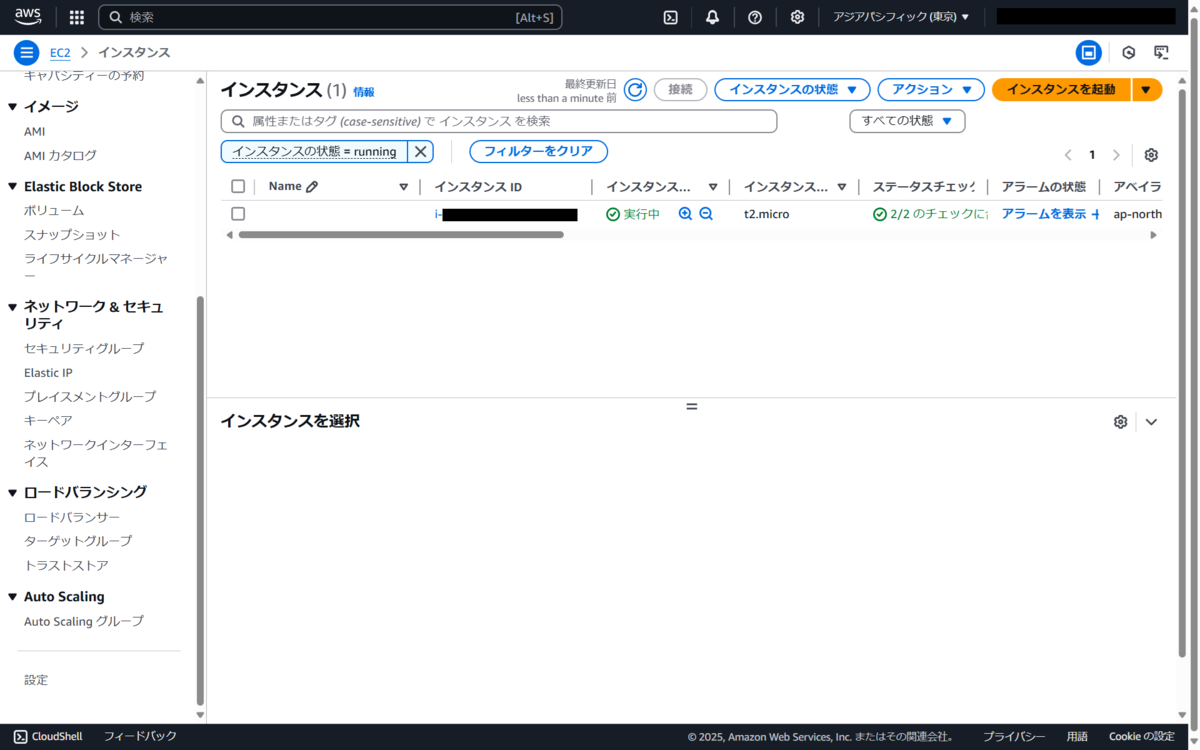1200x750 pixels.
Task: Open the redacted instance ID link
Action: pyautogui.click(x=506, y=214)
